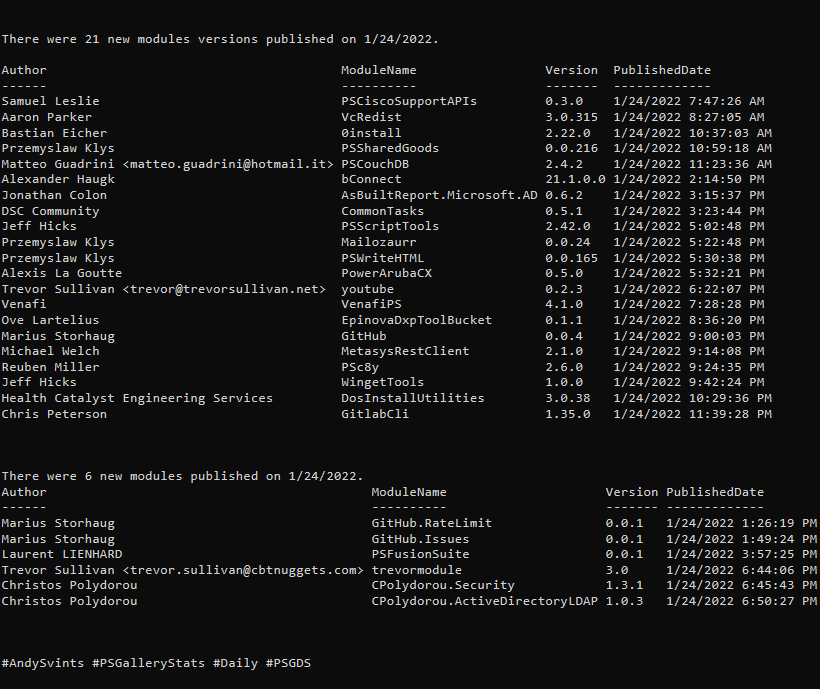Screen dimensions: 820x689
Task: Select author Alexis La Goutte
Action: 62,273
